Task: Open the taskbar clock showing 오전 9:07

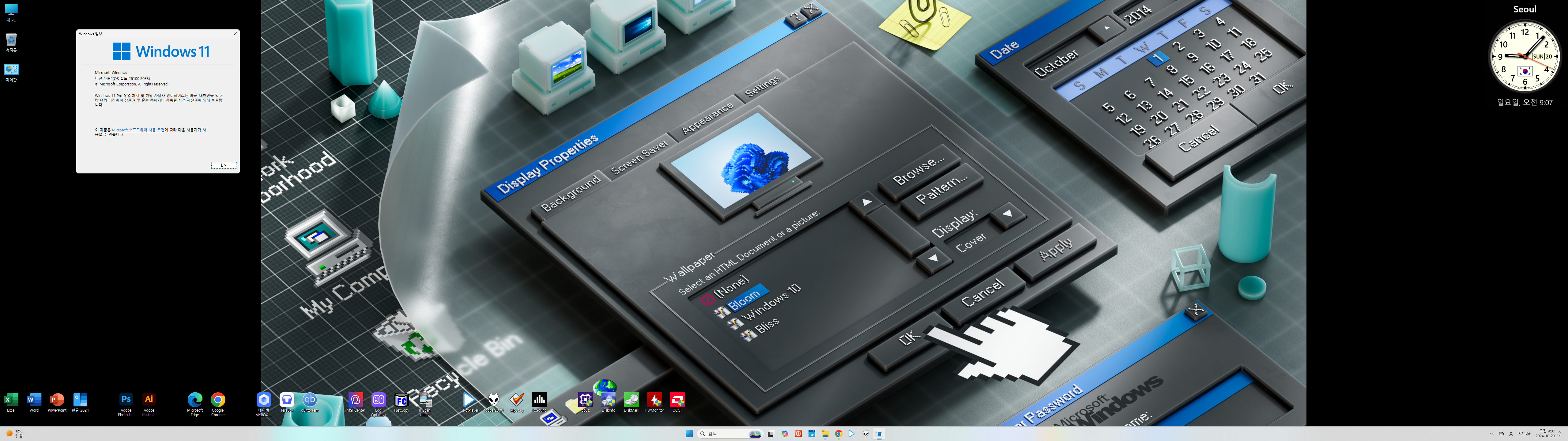Action: [1545, 434]
